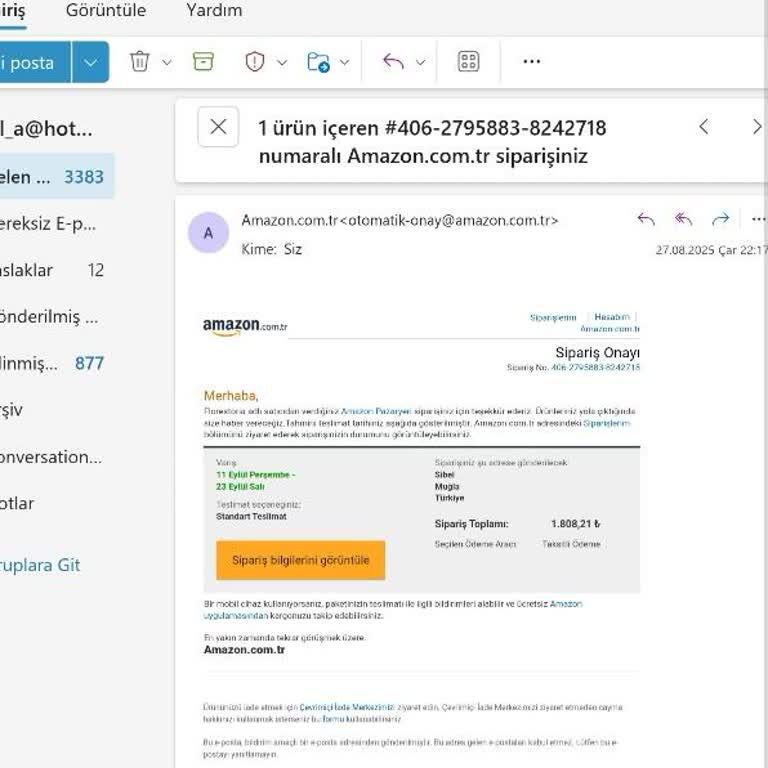Open the Taslaklar folder with 12 items

click(x=52, y=270)
